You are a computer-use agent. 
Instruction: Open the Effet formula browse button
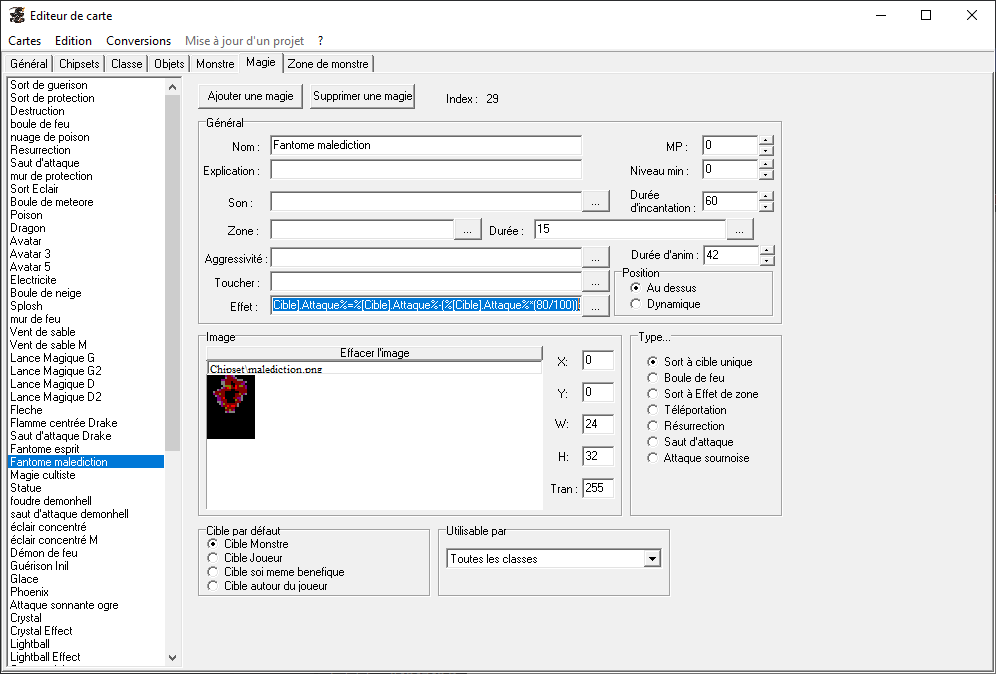[595, 306]
